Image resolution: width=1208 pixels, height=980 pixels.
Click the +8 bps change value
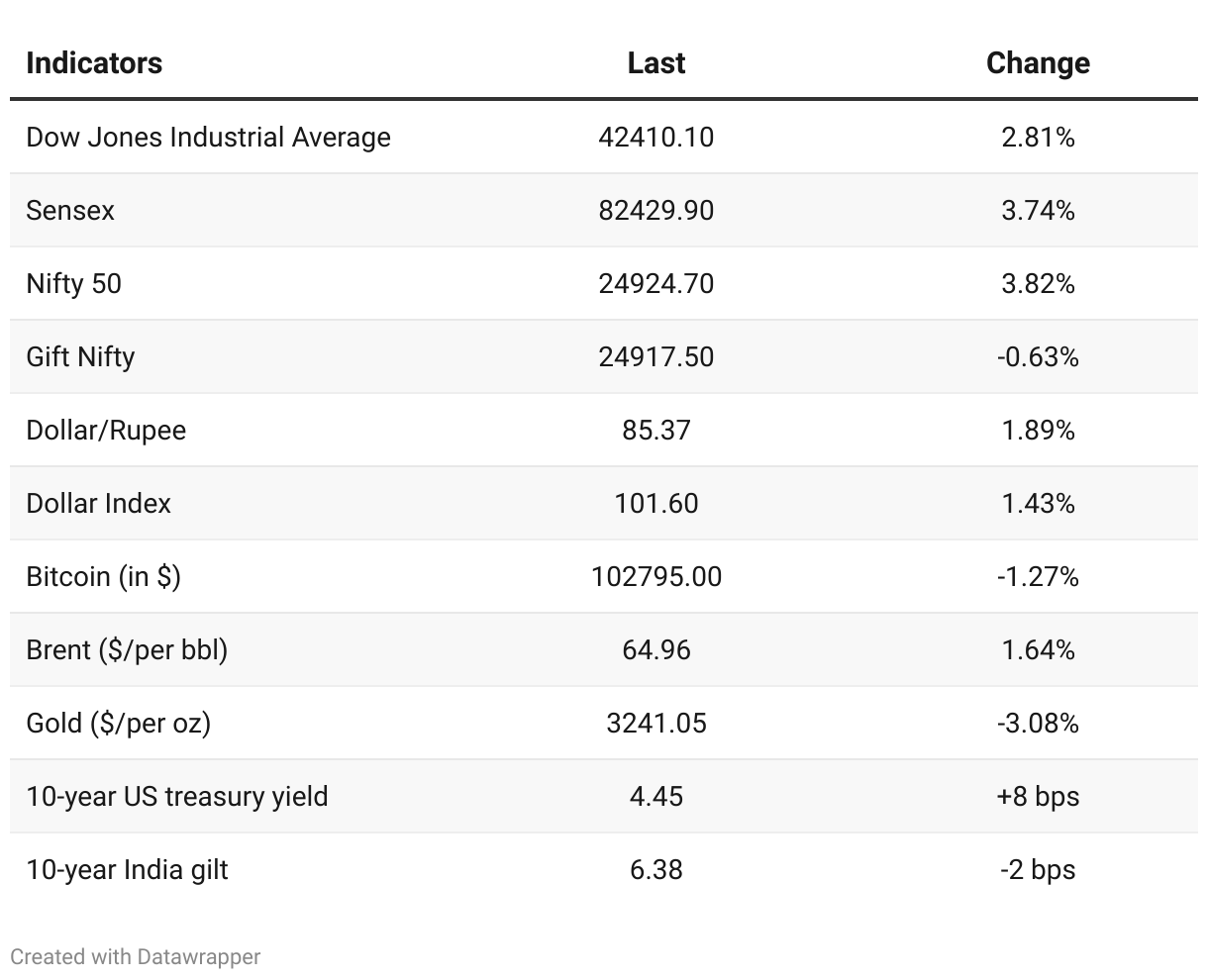coord(1038,796)
